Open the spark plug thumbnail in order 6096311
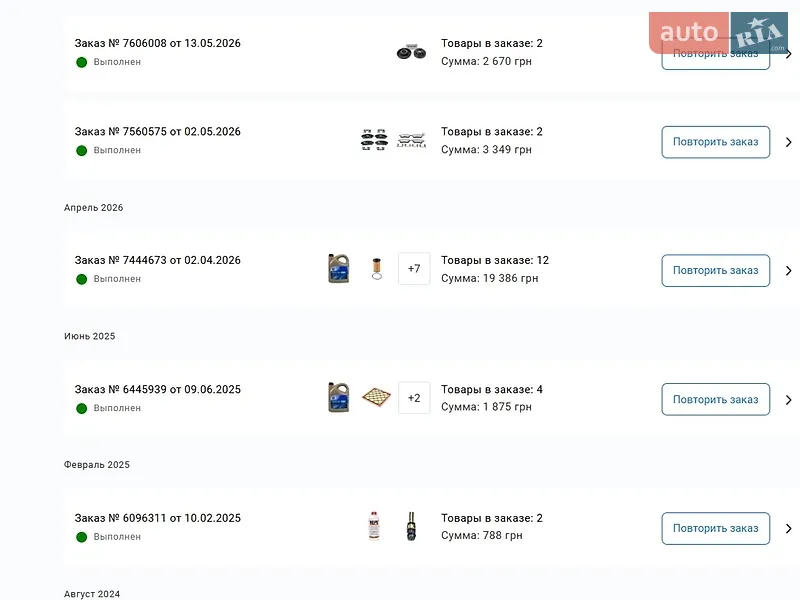 coord(411,526)
